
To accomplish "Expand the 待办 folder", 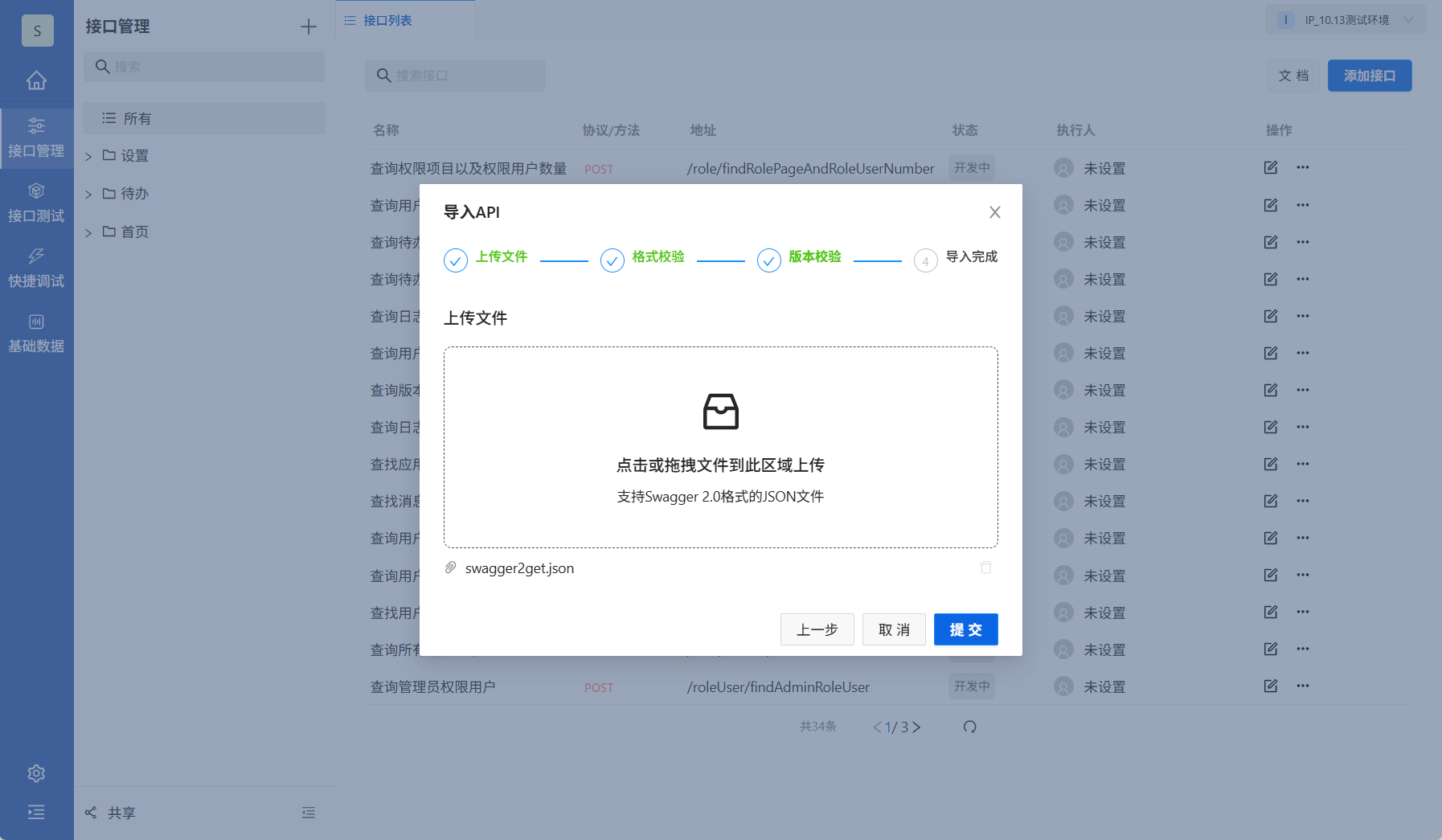I will click(134, 193).
